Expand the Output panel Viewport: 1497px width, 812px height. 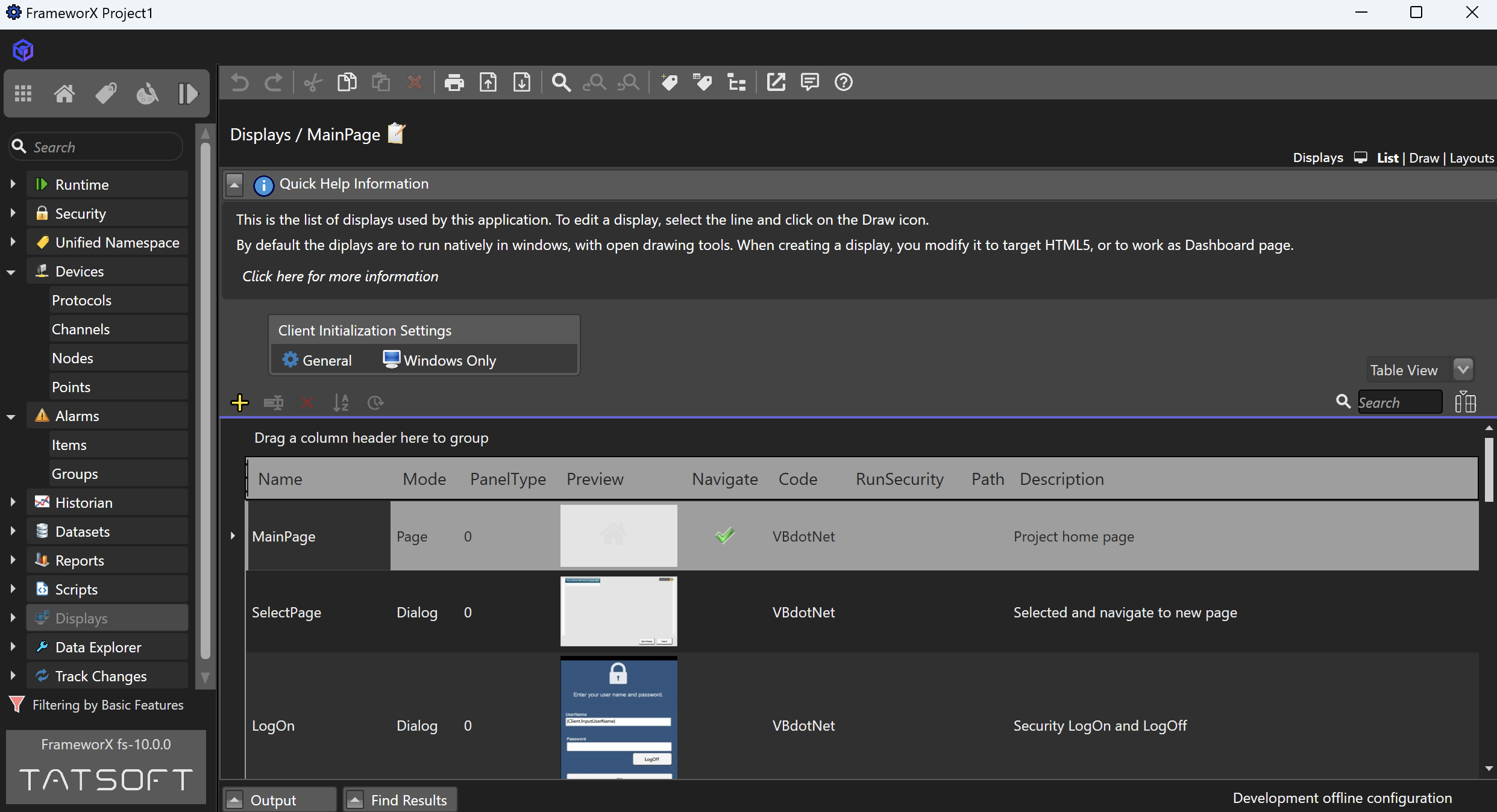click(x=234, y=800)
